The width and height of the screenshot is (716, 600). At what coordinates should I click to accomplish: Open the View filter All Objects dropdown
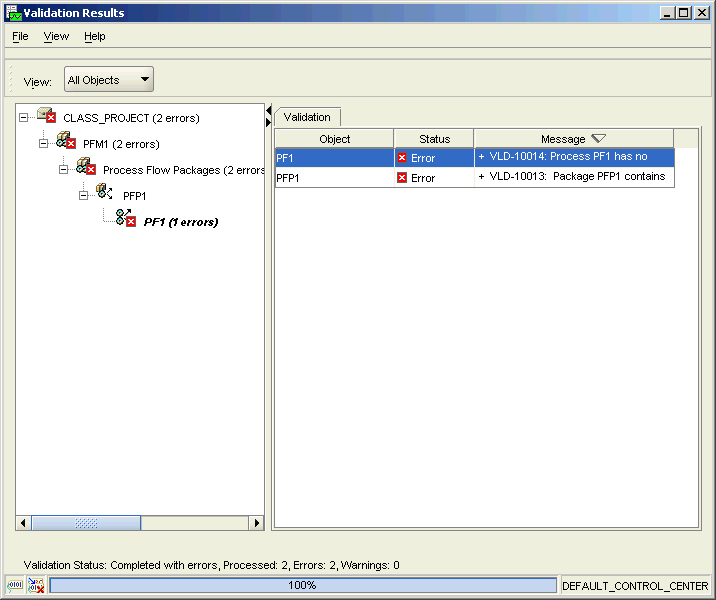click(109, 80)
